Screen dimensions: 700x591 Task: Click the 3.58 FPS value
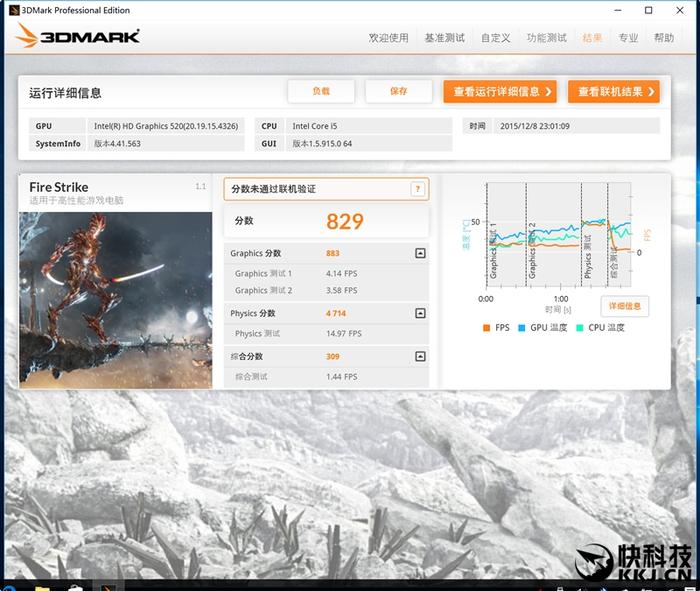click(342, 290)
